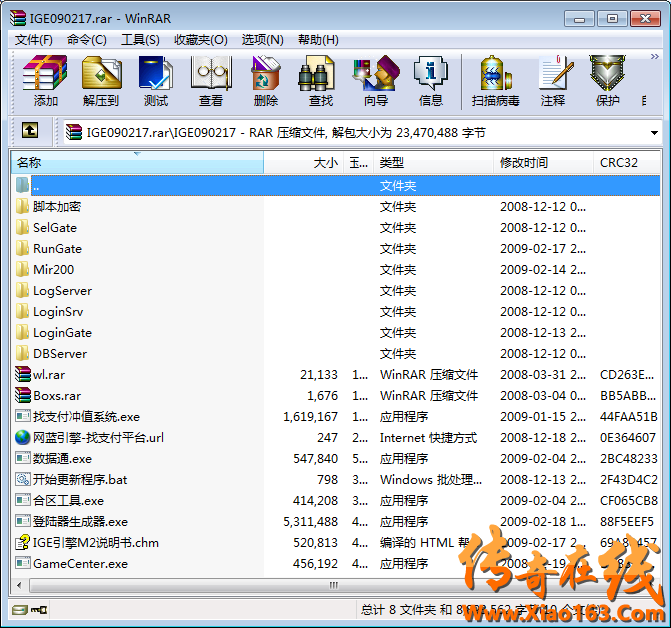671x628 pixels.
Task: Select the RunGate folder
Action: [57, 249]
